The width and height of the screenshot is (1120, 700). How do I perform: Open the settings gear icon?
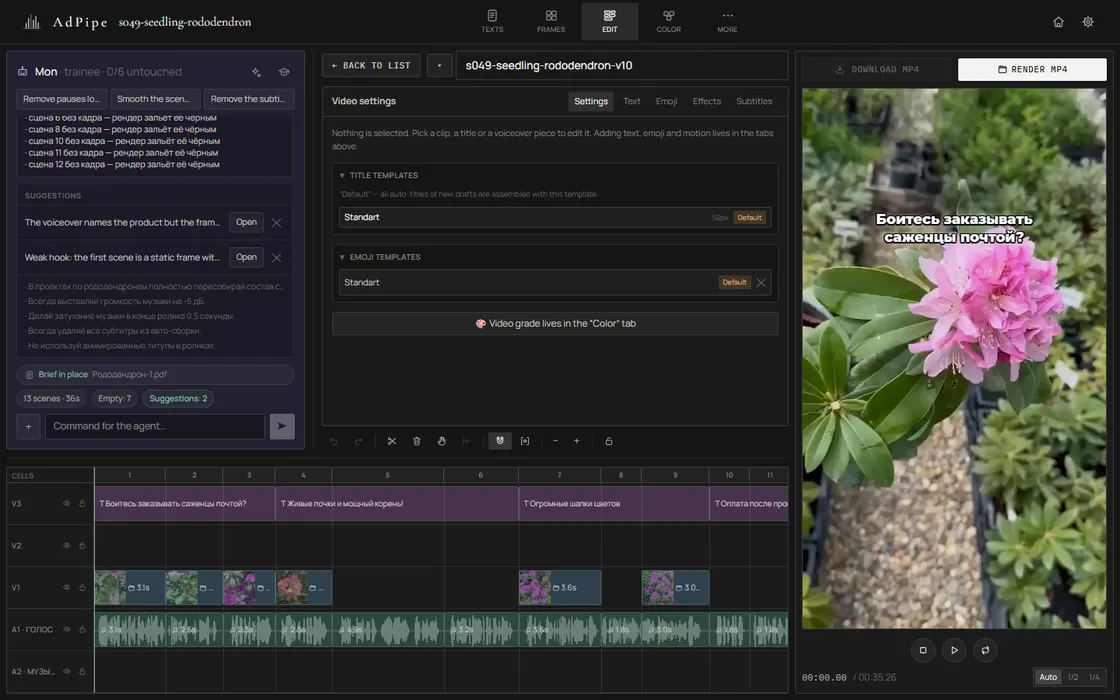click(x=1088, y=22)
